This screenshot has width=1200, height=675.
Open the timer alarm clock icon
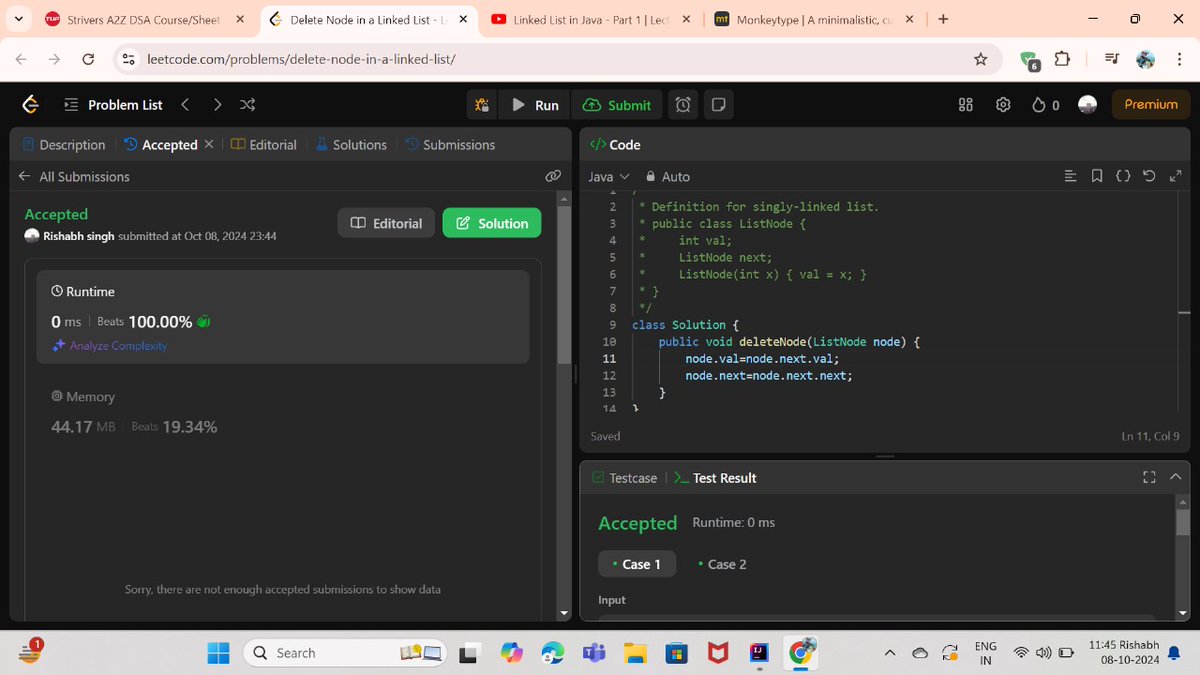point(682,105)
